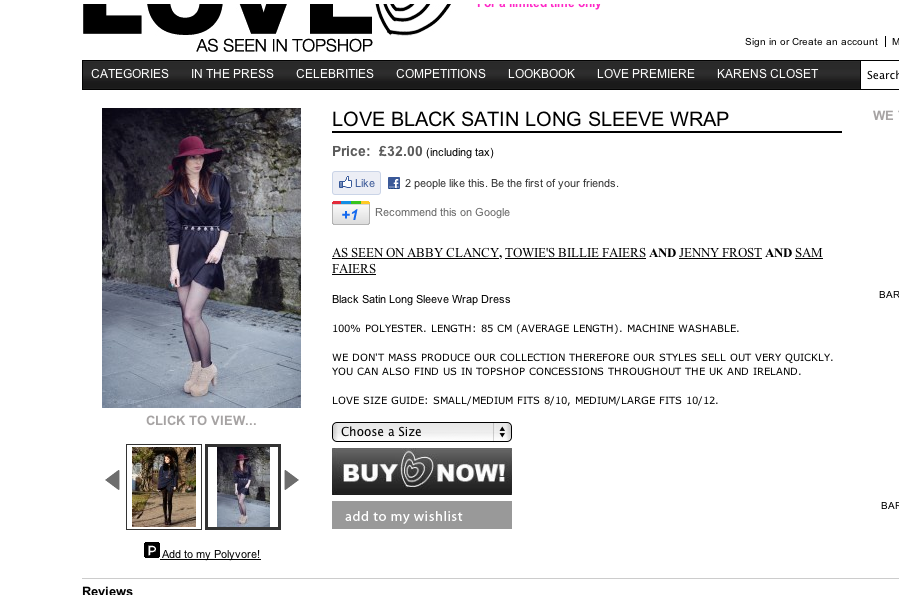Select the first thumbnail of garden photo
This screenshot has width=899, height=600.
tap(164, 487)
